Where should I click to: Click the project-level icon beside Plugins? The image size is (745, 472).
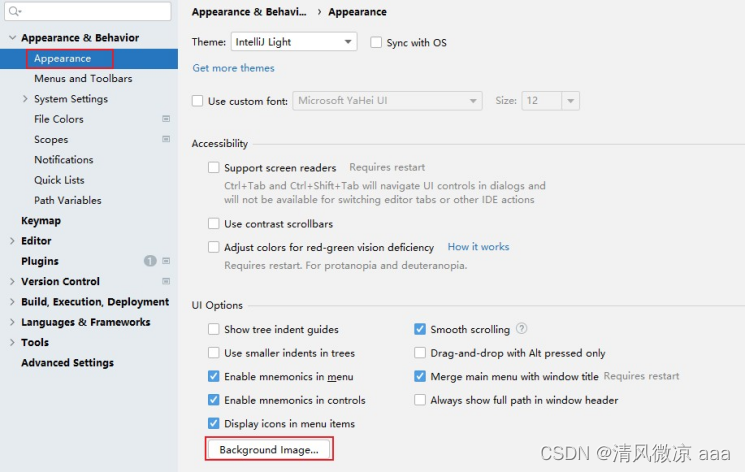click(x=166, y=261)
